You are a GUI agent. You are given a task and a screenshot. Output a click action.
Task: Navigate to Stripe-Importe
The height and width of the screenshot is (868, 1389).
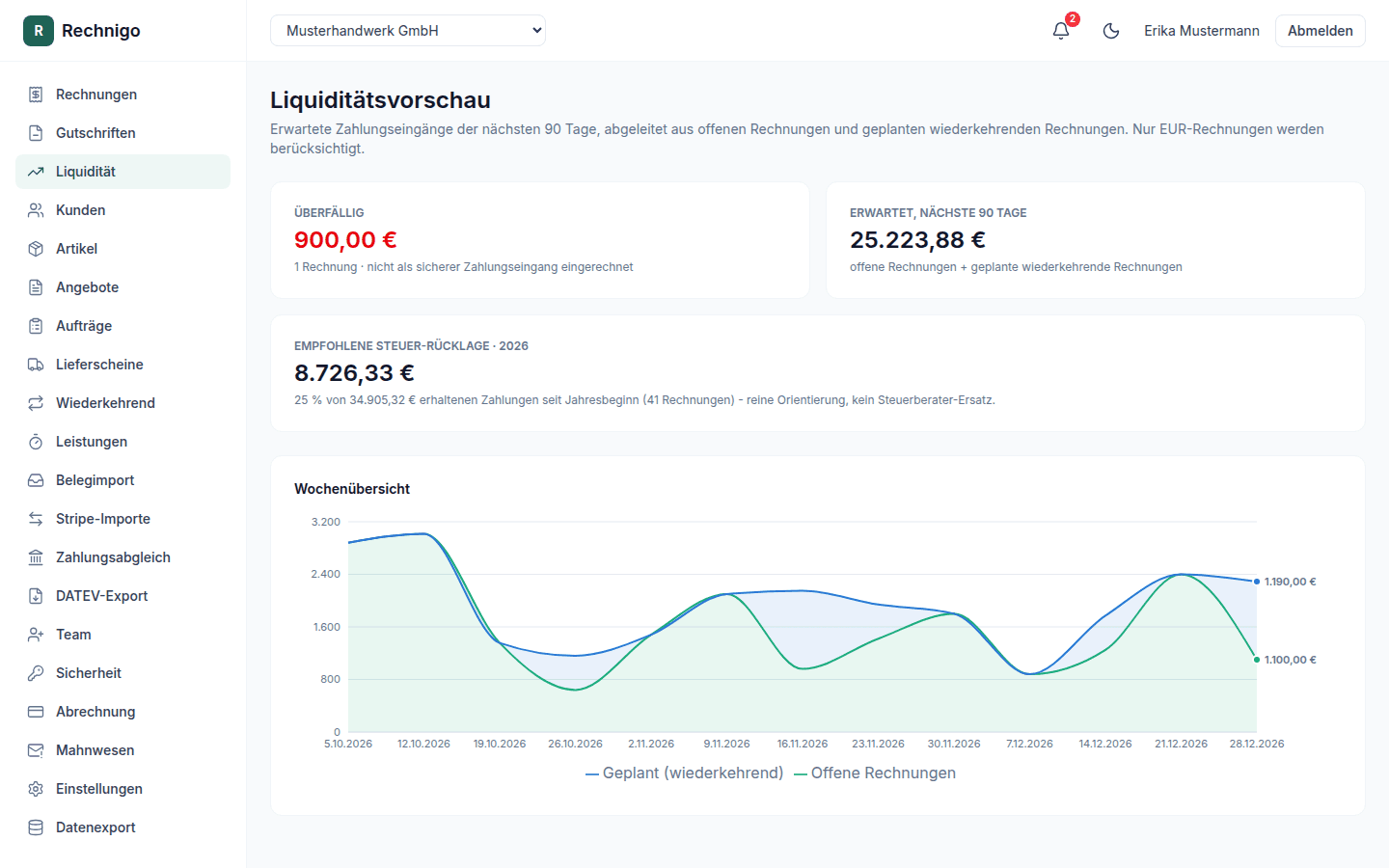pos(123,519)
